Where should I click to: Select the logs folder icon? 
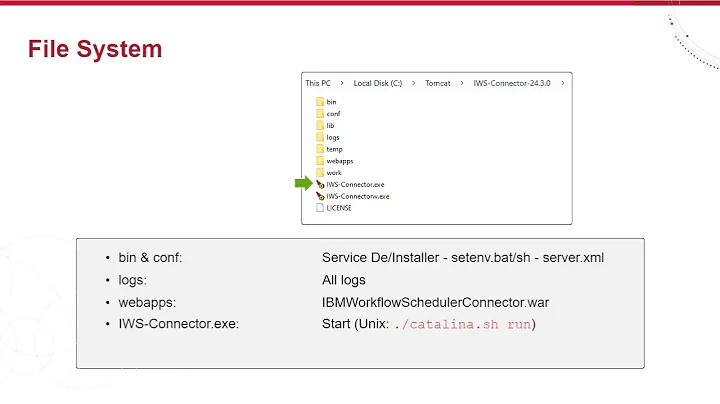tap(320, 137)
